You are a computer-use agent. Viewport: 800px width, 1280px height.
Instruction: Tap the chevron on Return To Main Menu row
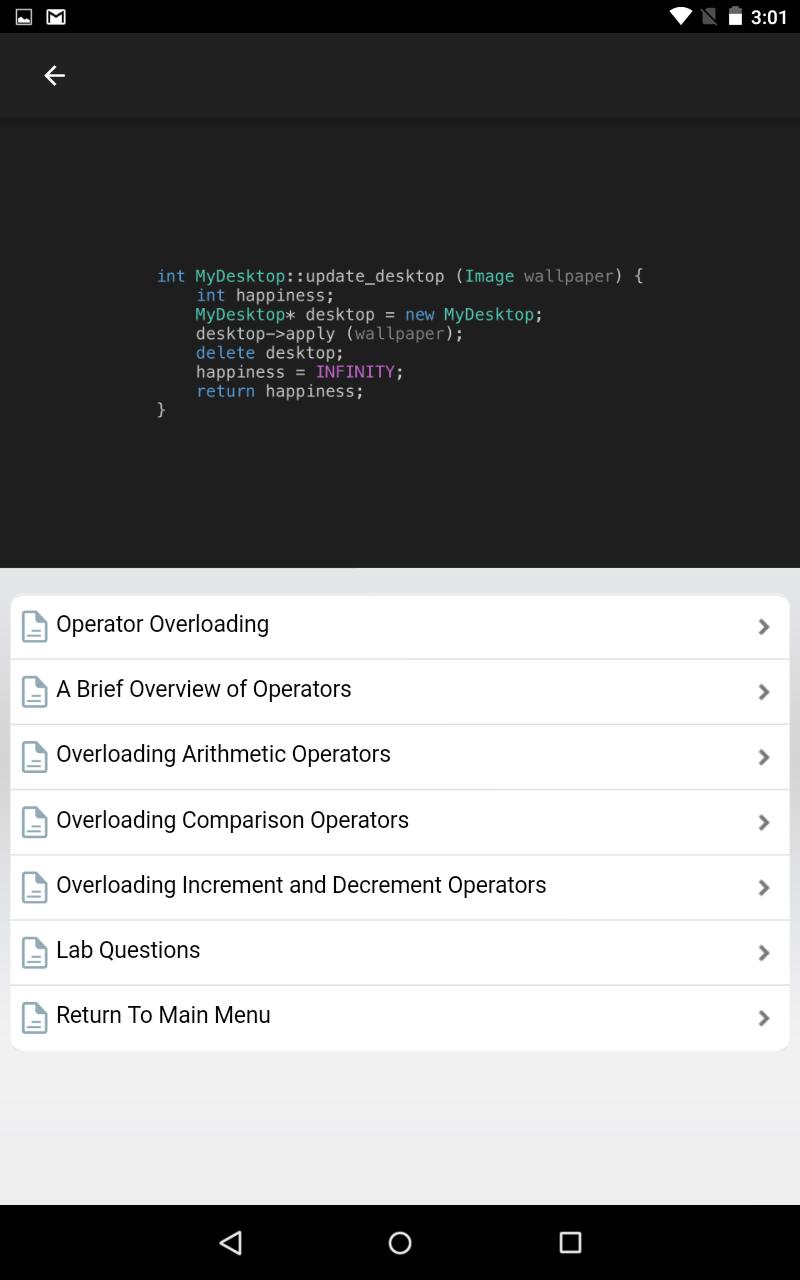pos(764,1018)
